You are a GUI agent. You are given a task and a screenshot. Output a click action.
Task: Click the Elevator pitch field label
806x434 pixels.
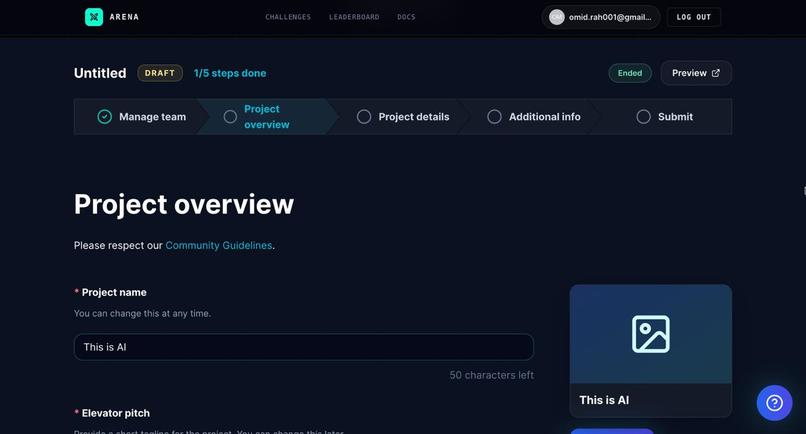116,413
